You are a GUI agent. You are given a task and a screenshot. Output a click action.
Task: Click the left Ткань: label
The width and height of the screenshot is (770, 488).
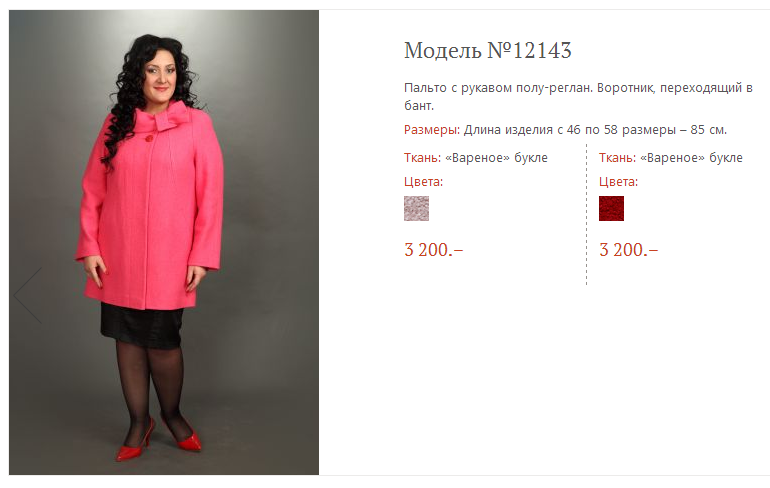point(423,158)
